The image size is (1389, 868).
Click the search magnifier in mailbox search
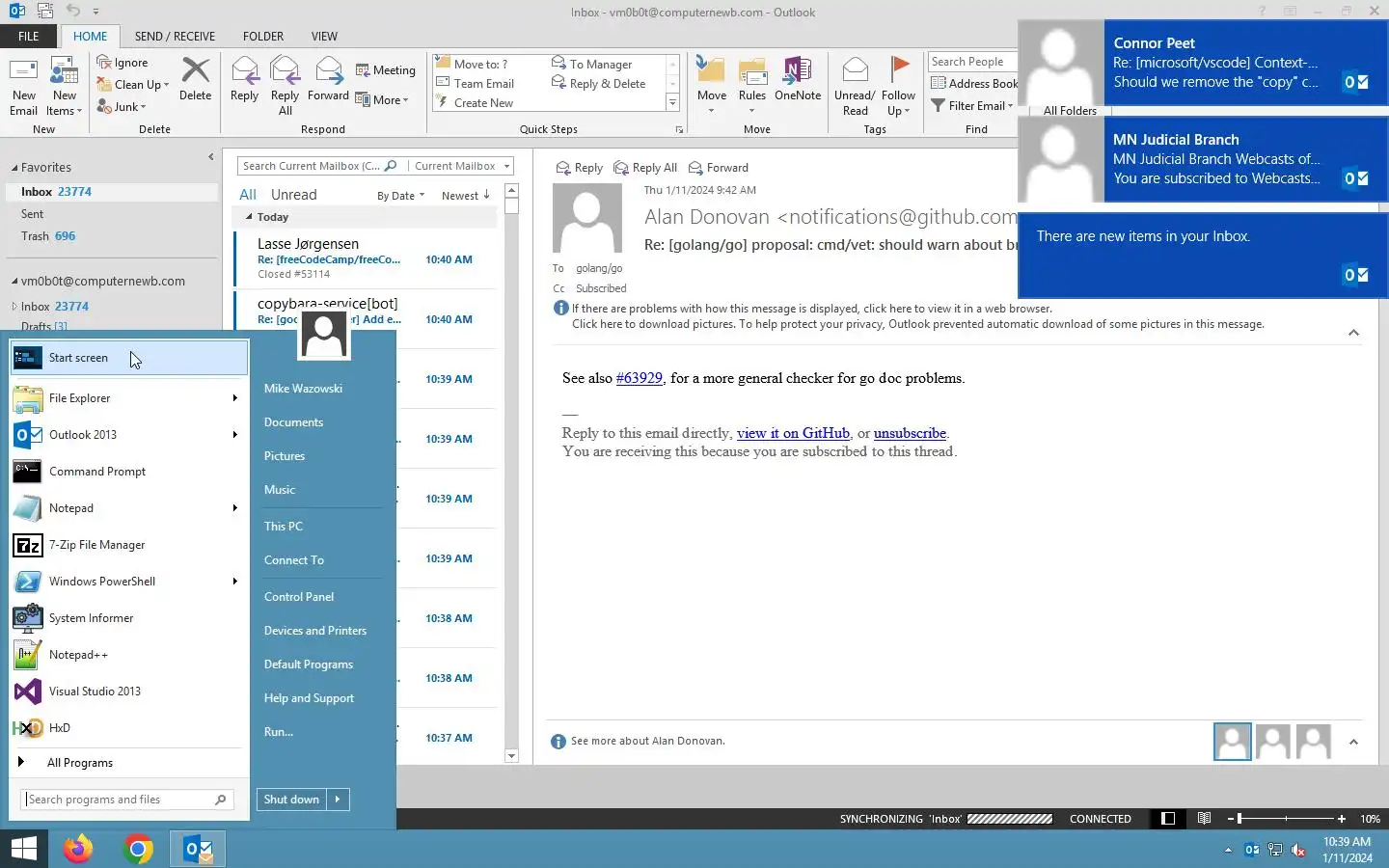391,166
